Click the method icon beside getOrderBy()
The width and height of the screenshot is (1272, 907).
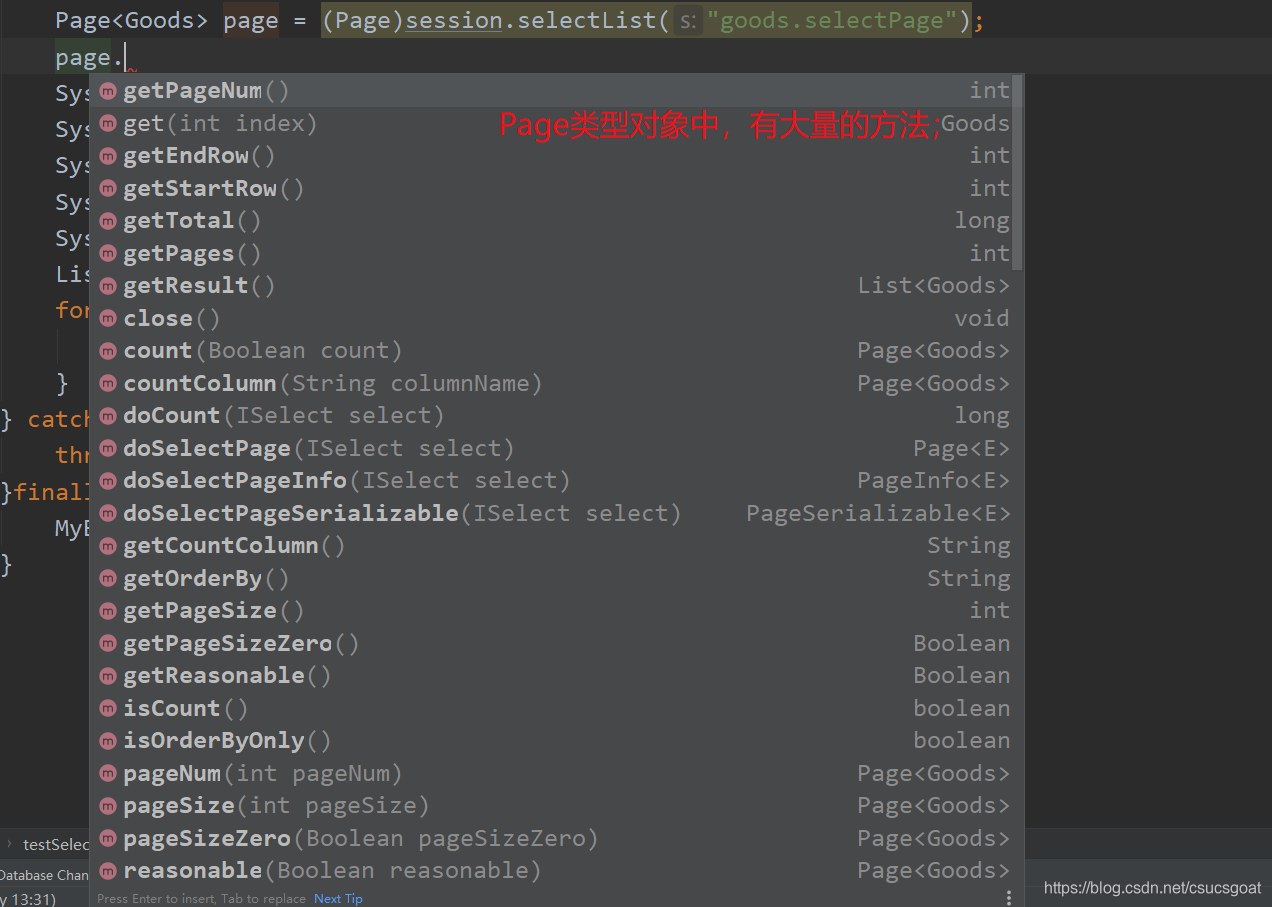pyautogui.click(x=107, y=578)
